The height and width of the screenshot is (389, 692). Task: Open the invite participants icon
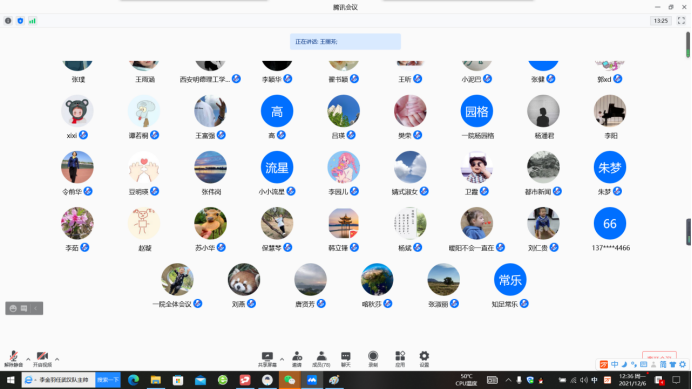(x=297, y=359)
